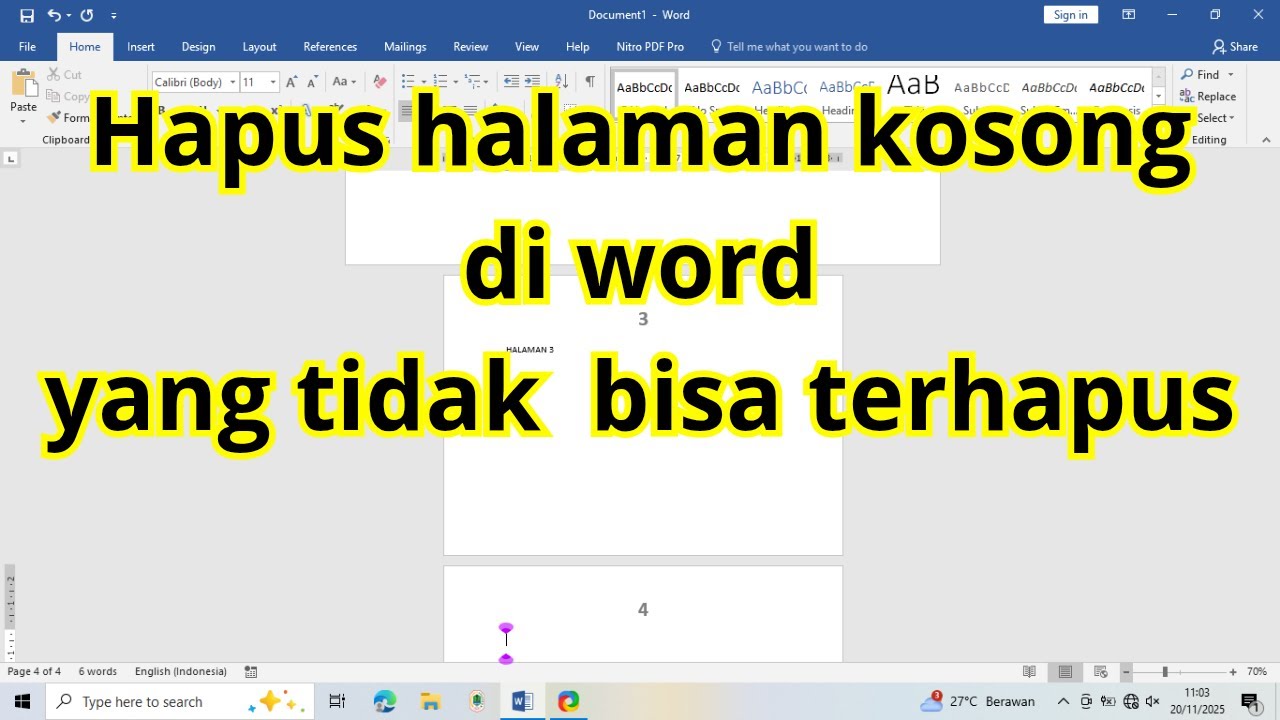Open File Explorer from the taskbar
1280x720 pixels.
tap(431, 701)
